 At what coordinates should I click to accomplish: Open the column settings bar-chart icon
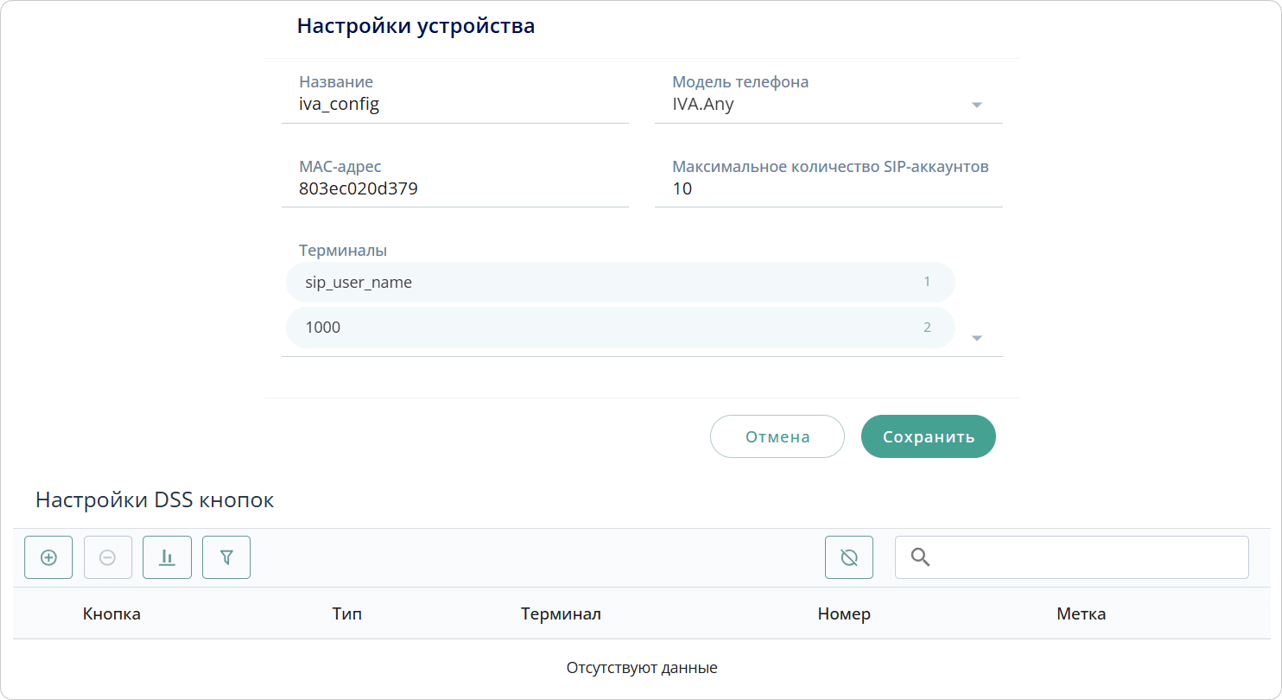coord(167,558)
